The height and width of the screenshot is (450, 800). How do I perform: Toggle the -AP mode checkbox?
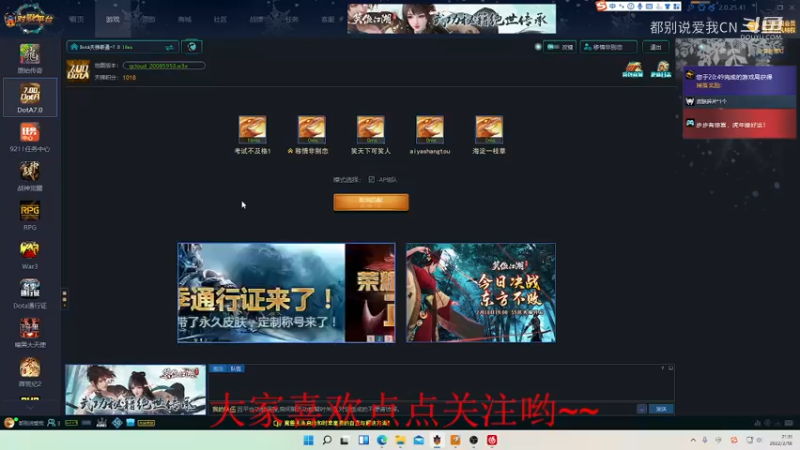pyautogui.click(x=371, y=180)
